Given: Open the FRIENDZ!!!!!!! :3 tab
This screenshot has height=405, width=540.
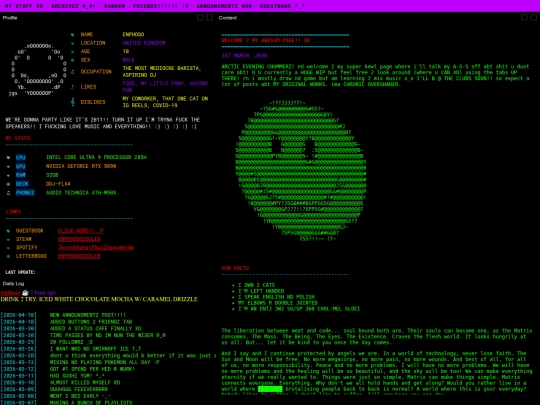Looking at the screenshot, I should pos(160,6).
